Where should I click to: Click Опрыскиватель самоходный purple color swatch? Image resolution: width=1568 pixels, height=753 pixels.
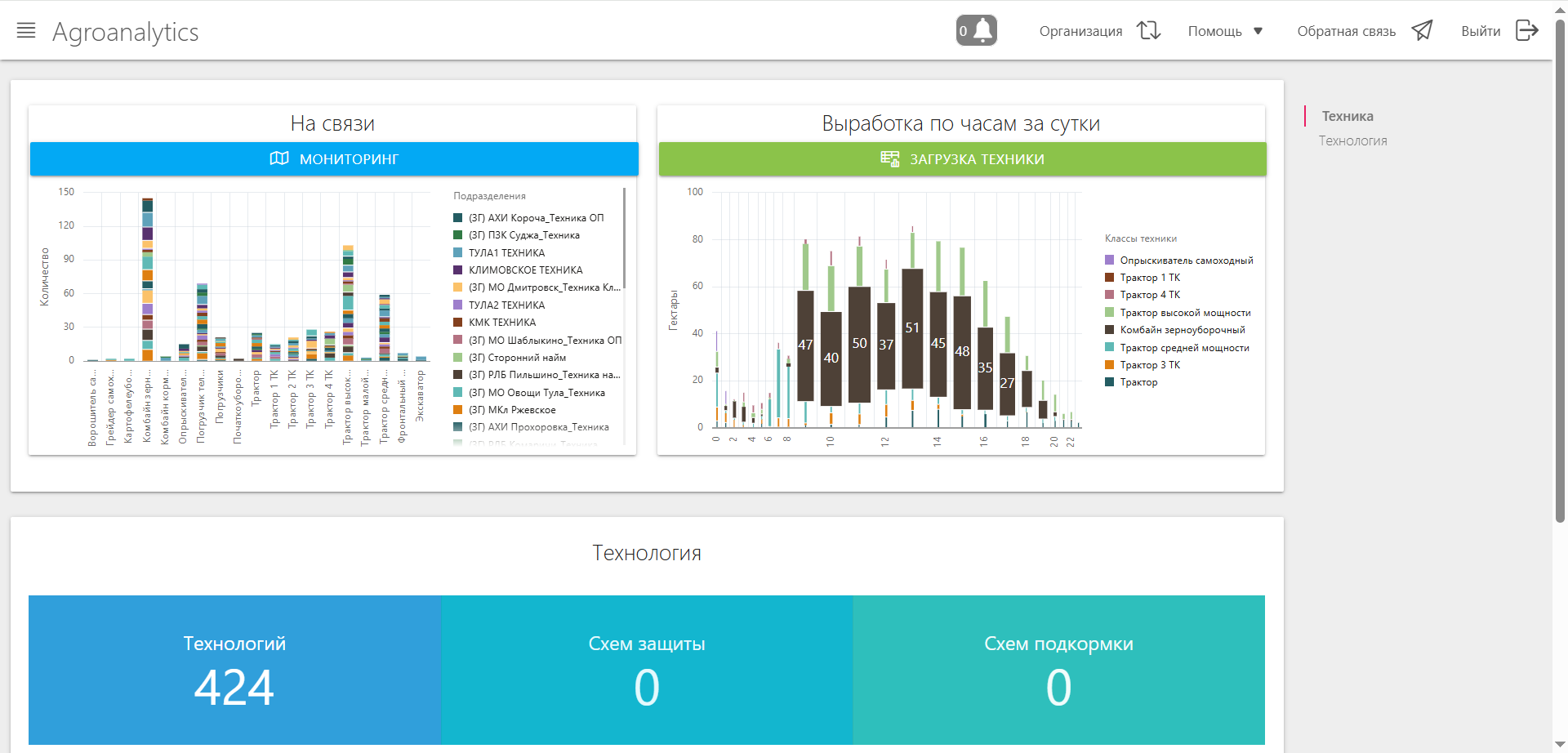[x=1110, y=261]
